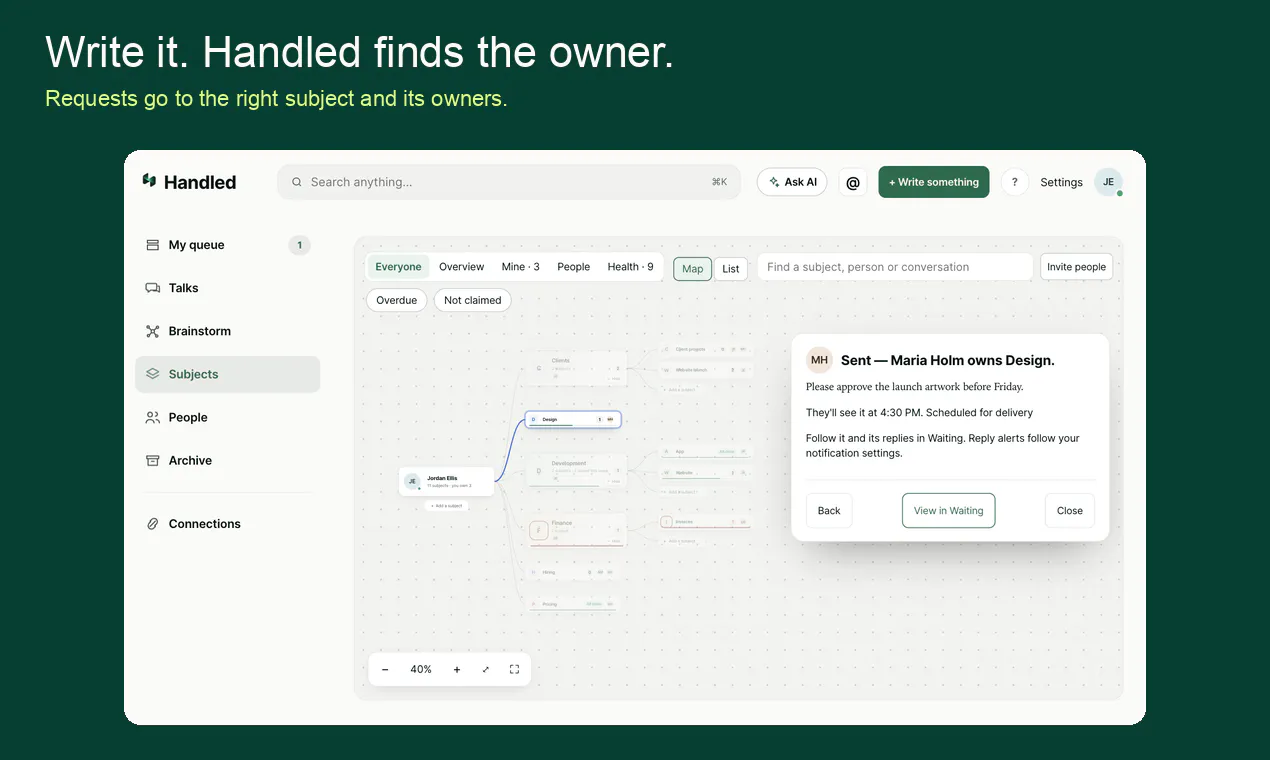
Task: Switch to the People tab above map
Action: pyautogui.click(x=574, y=267)
